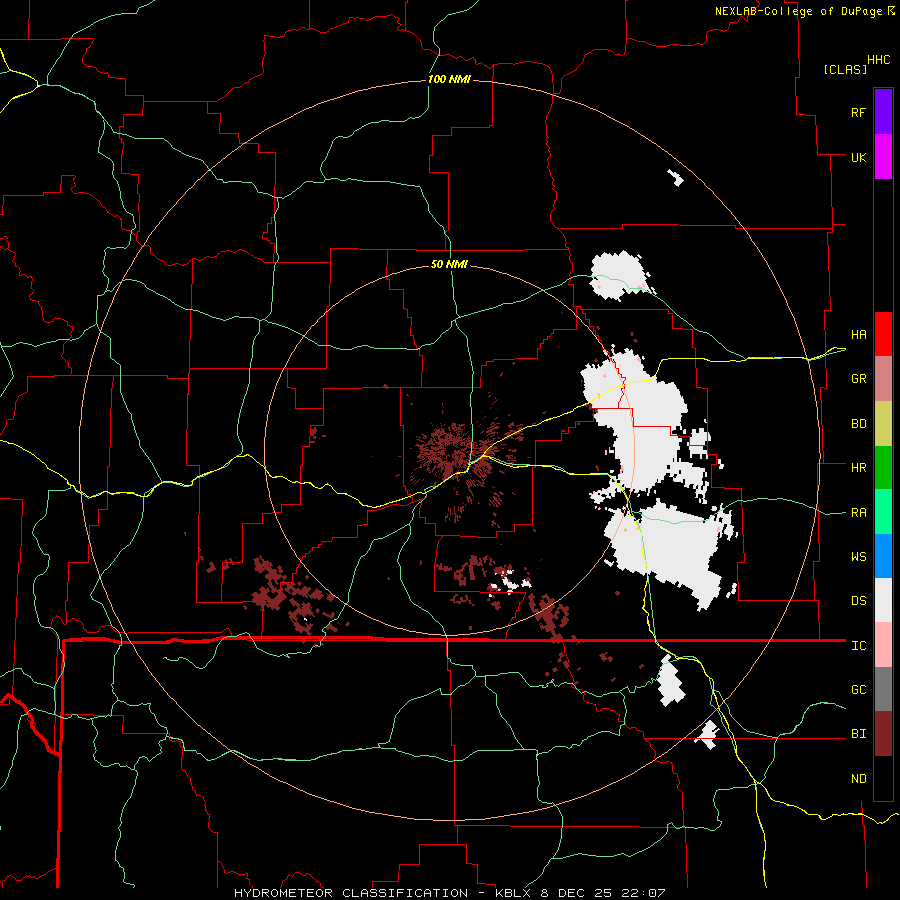The image size is (900, 900).
Task: Click the IC pink legend swatch
Action: [883, 645]
